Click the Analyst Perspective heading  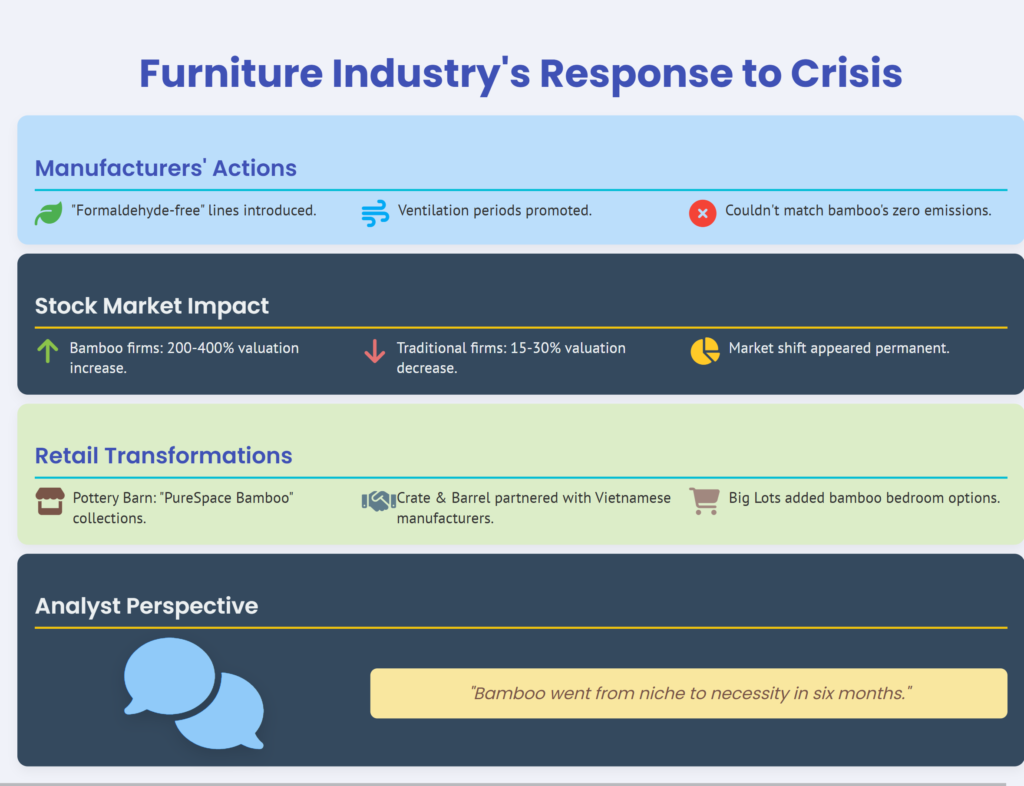tap(146, 606)
